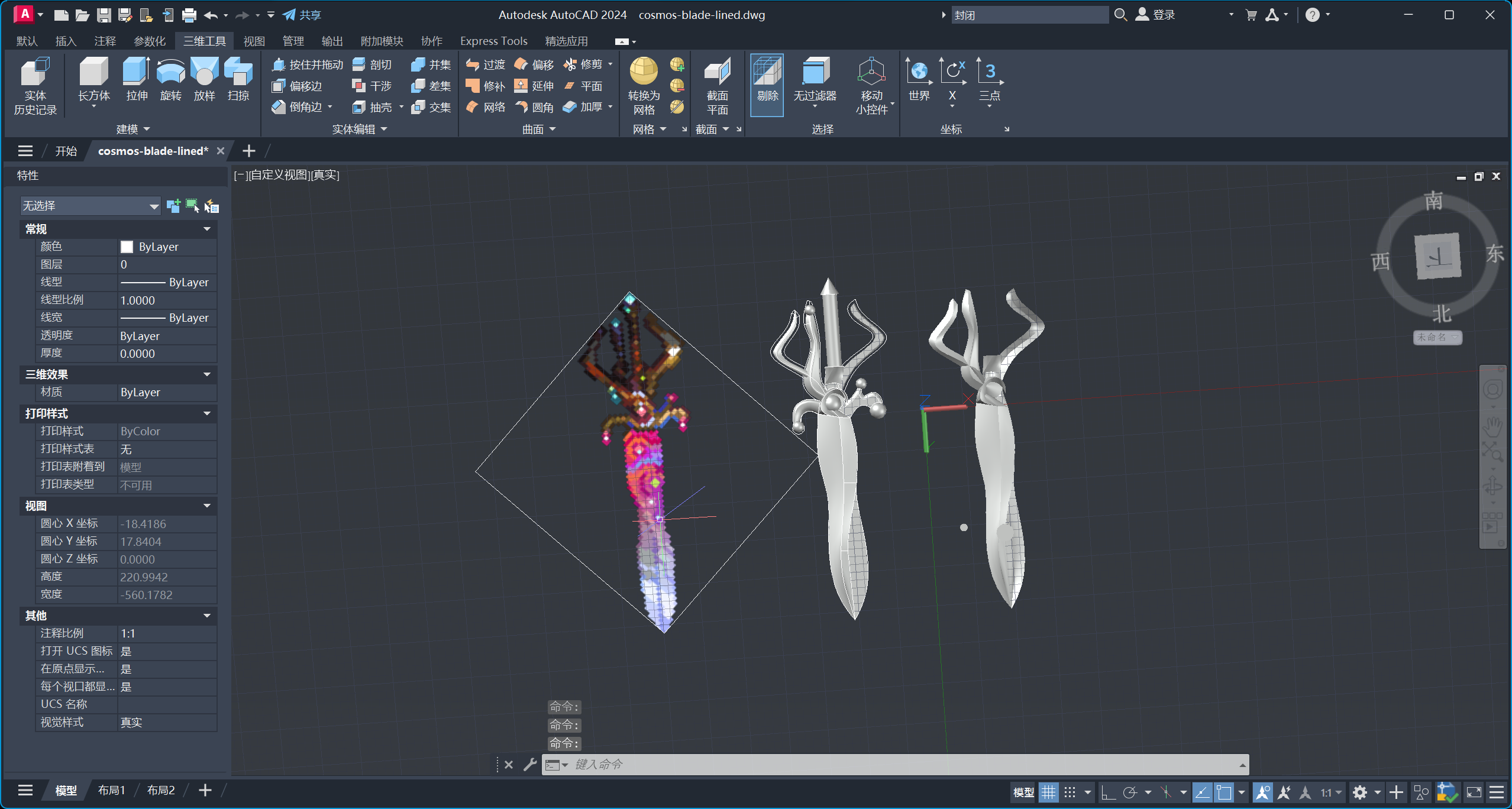Click the 共享 share button

tap(302, 15)
